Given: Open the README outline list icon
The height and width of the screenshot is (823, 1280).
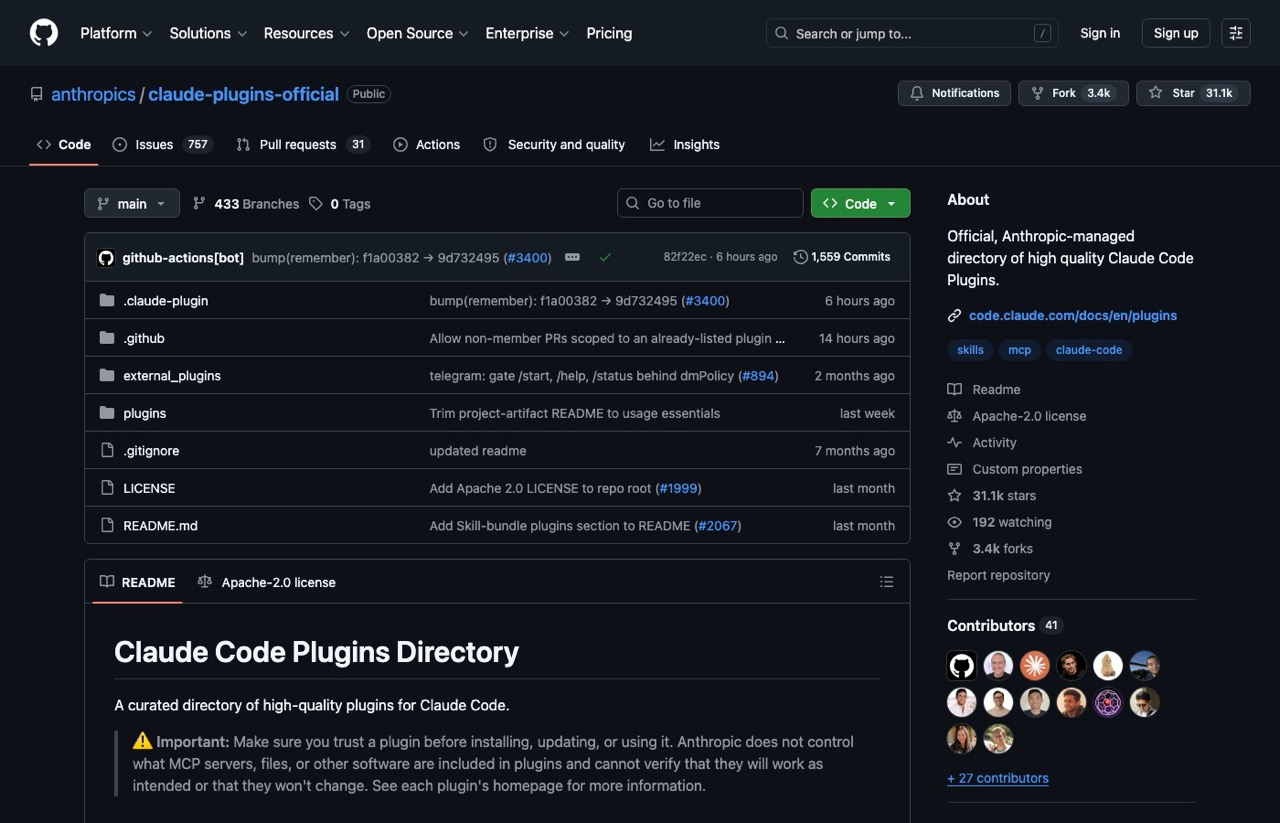Looking at the screenshot, I should [x=886, y=582].
